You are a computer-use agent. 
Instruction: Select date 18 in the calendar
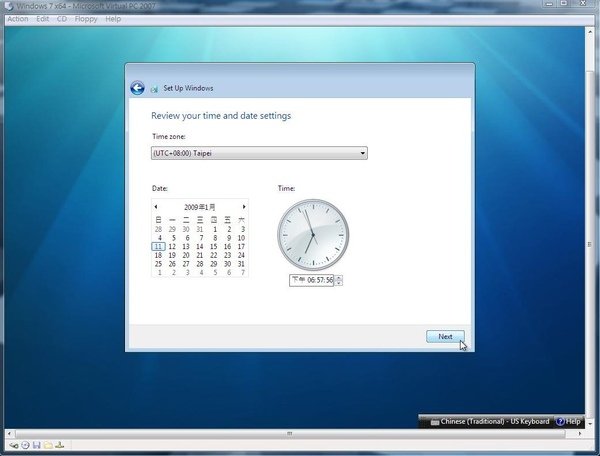(158, 255)
